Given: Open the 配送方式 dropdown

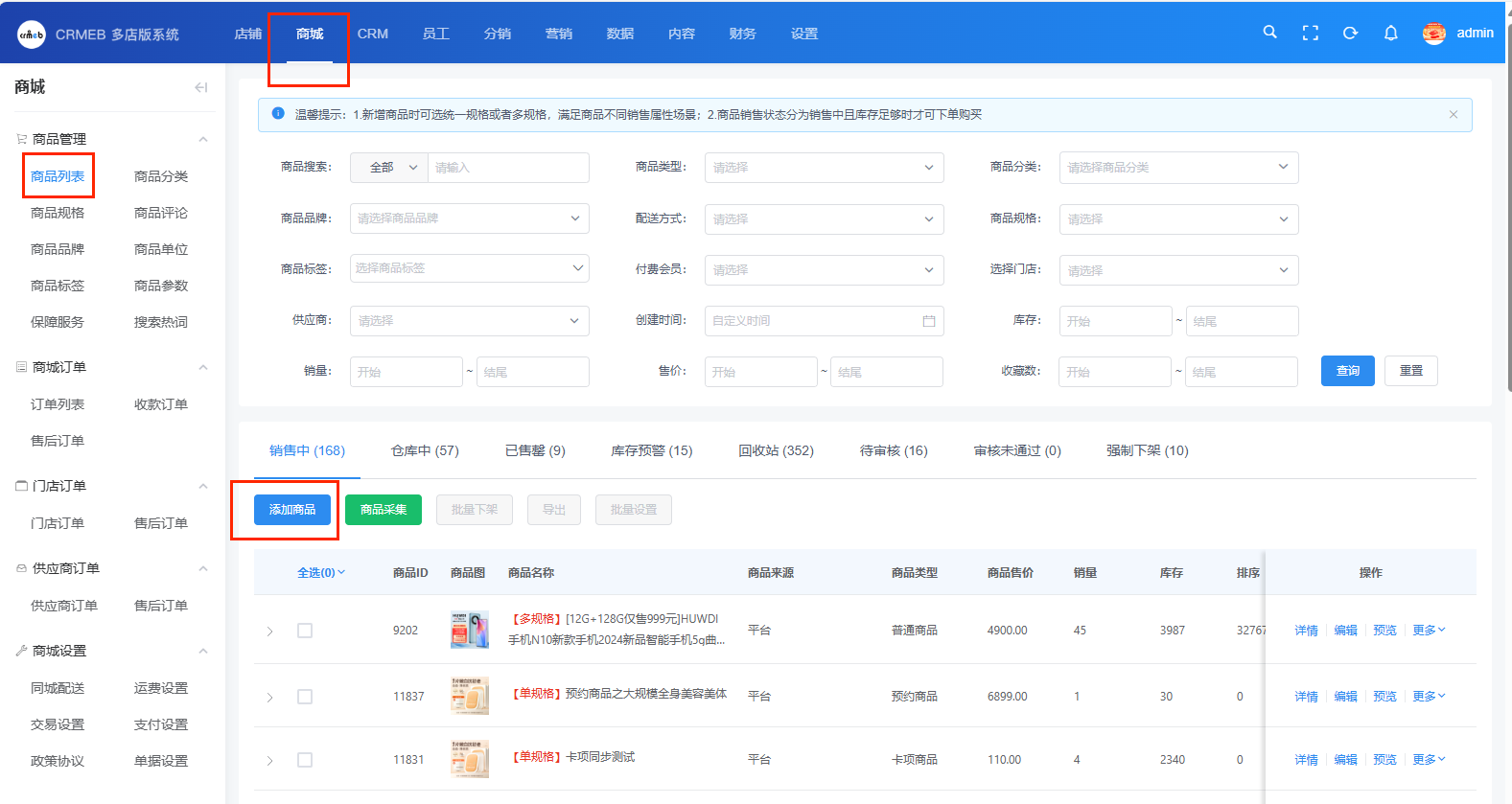Looking at the screenshot, I should point(824,218).
